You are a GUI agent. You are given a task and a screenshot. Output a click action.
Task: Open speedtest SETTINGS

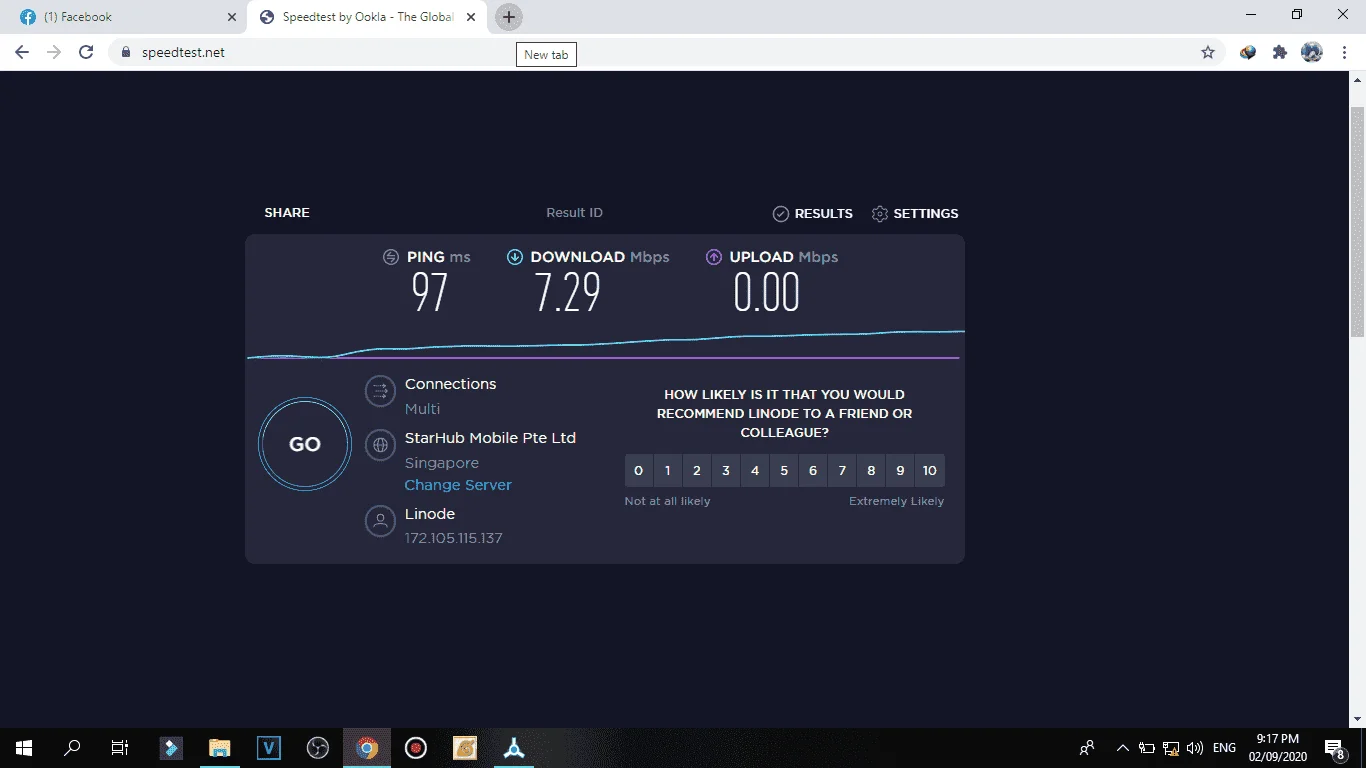(915, 214)
